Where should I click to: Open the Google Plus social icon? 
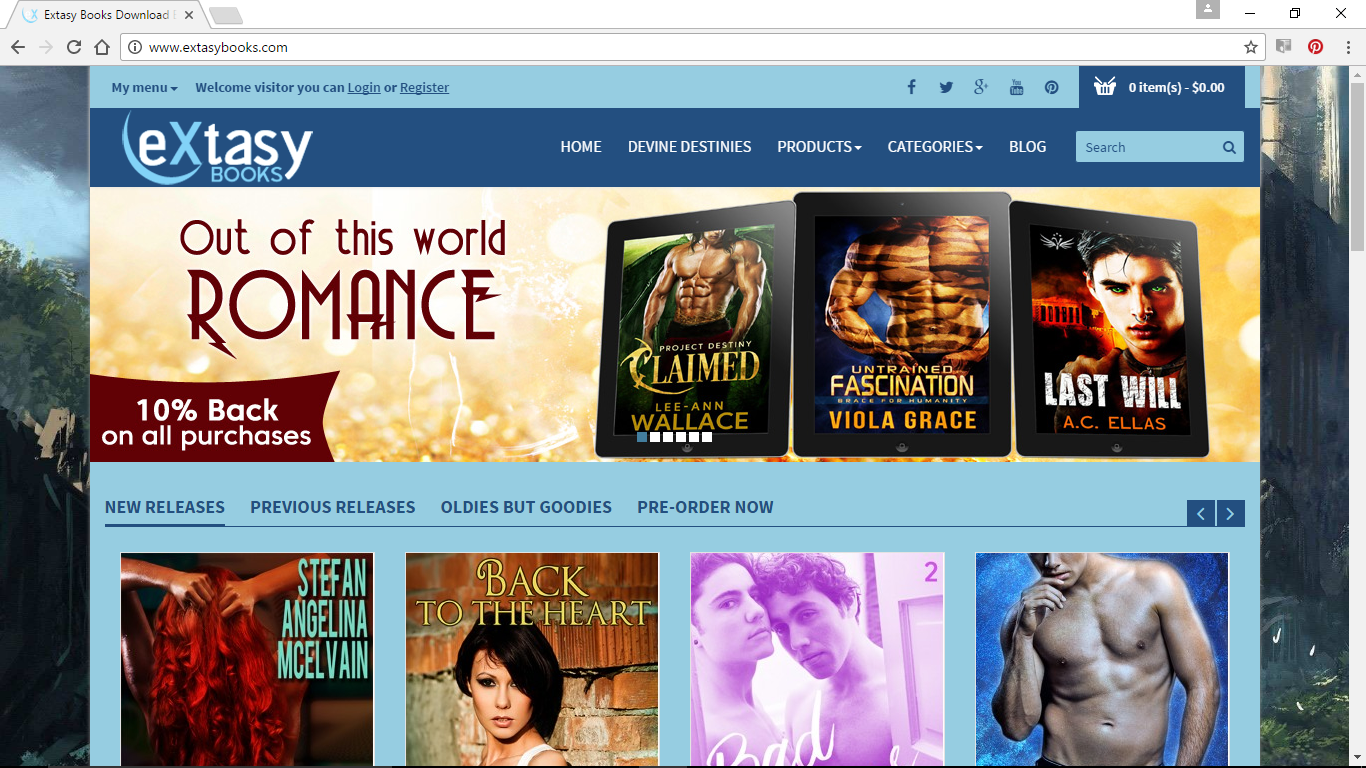[x=981, y=87]
